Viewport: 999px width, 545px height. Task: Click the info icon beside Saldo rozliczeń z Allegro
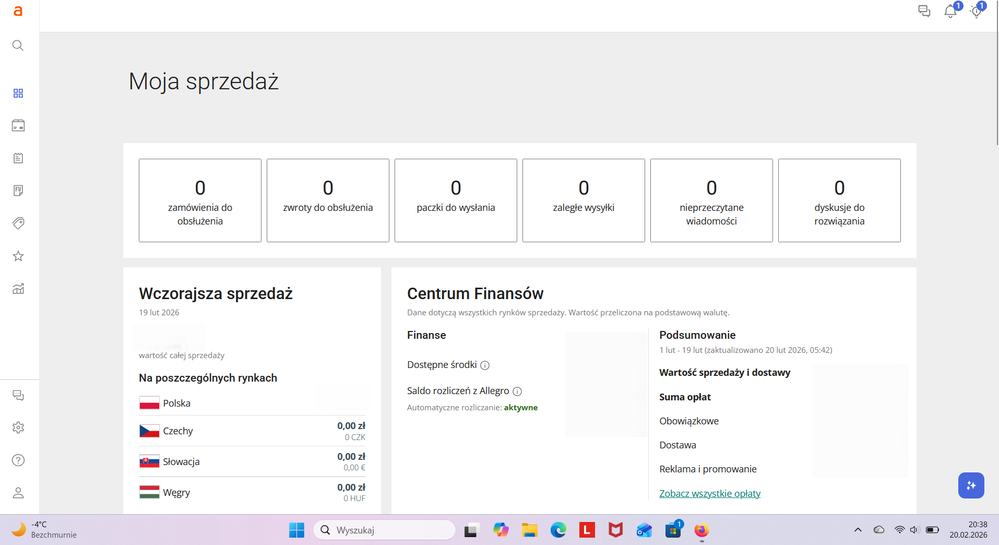tap(517, 391)
